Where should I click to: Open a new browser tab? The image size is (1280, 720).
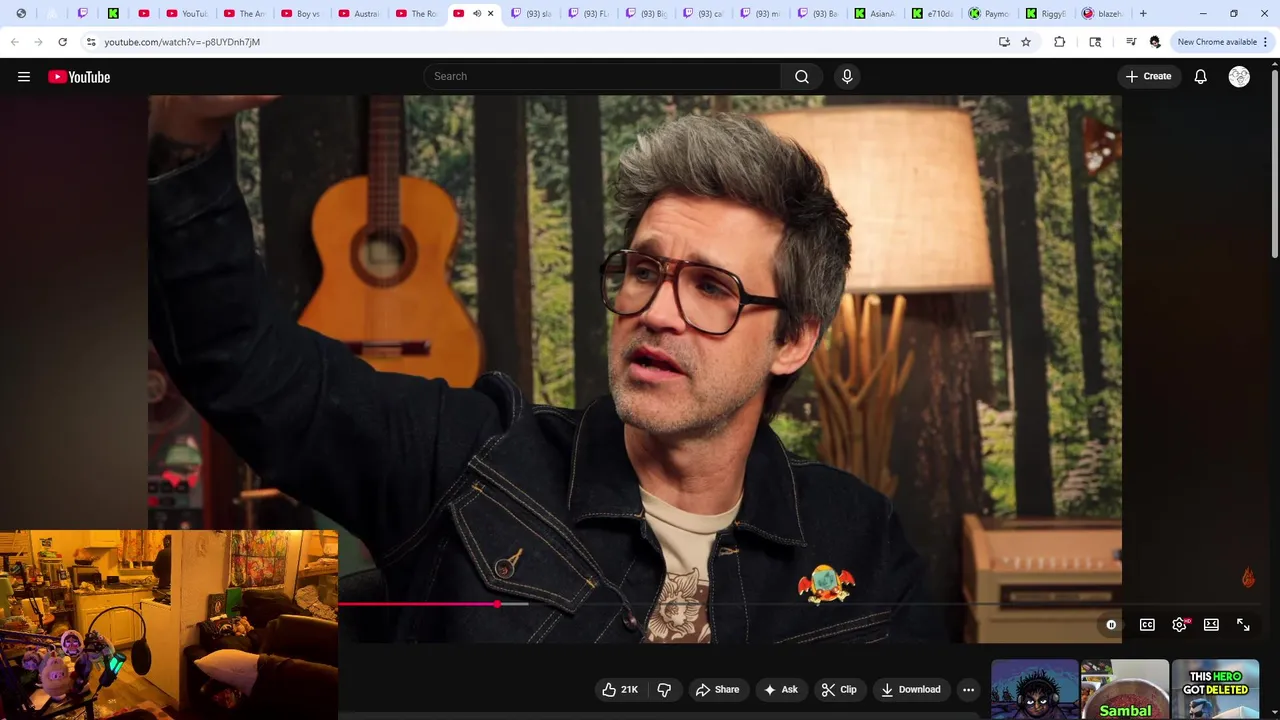(1143, 14)
